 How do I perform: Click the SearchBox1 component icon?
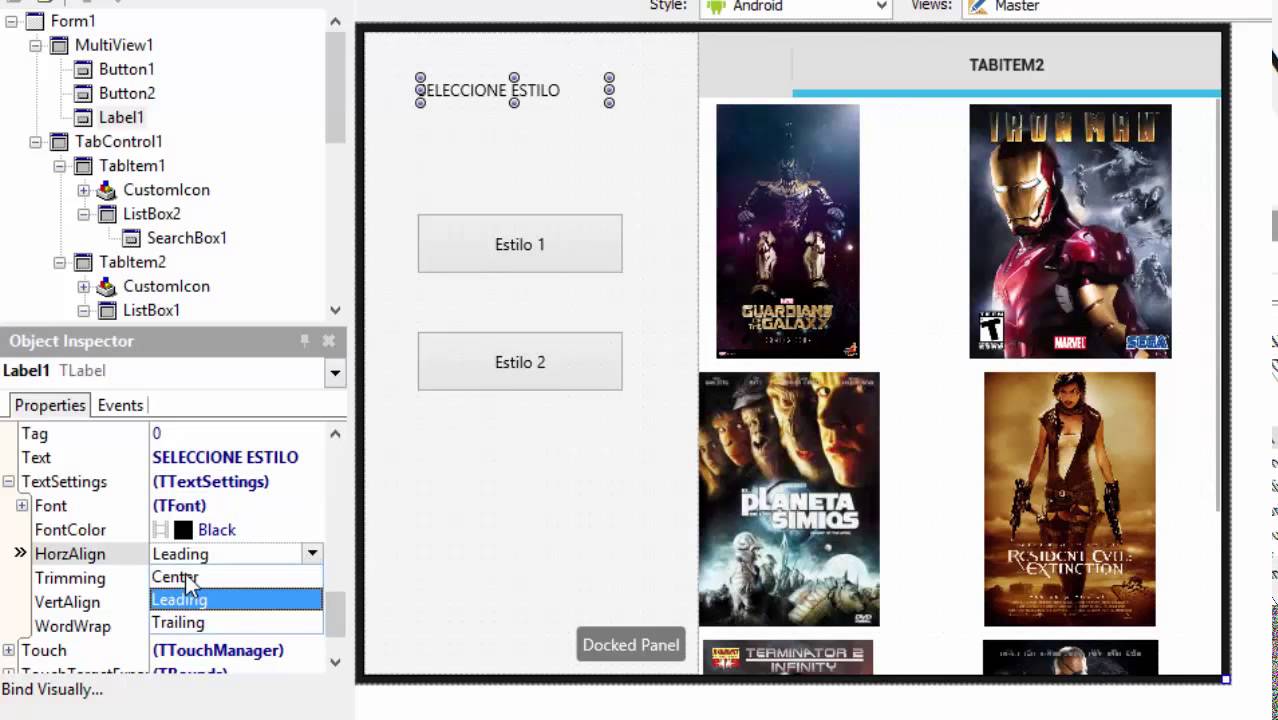pyautogui.click(x=131, y=237)
